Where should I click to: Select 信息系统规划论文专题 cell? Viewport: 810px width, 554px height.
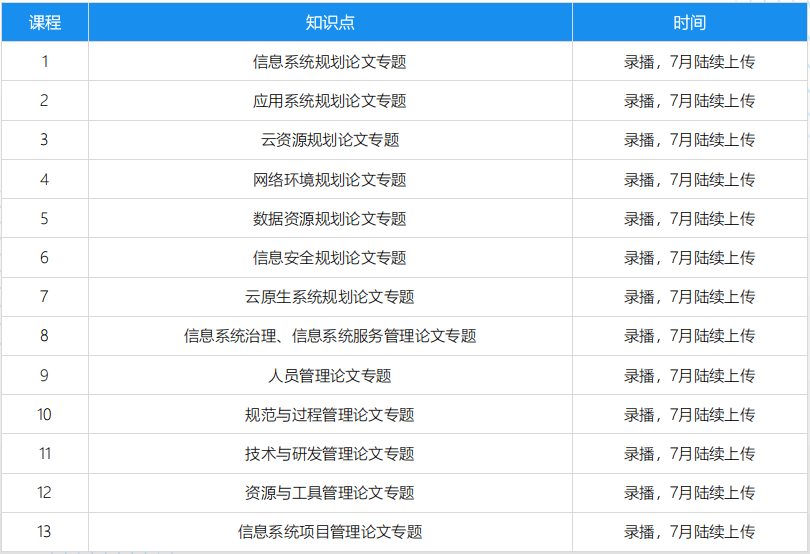point(330,62)
